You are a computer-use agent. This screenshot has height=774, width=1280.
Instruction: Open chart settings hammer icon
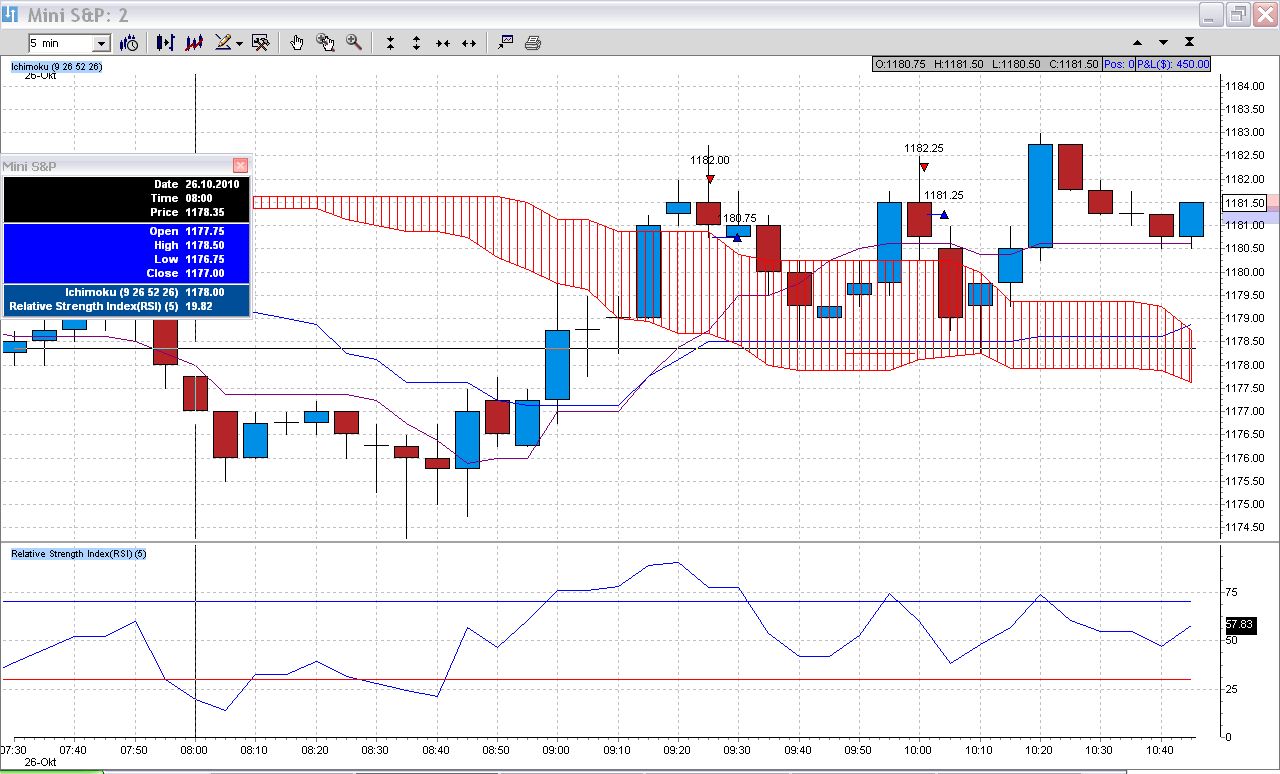261,43
